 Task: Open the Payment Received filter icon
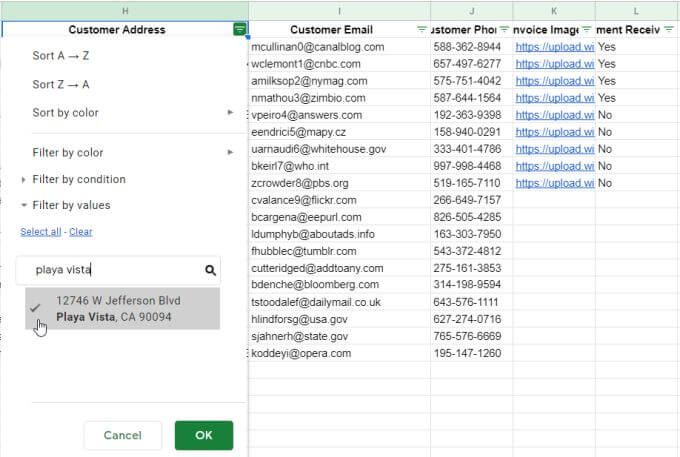click(669, 29)
